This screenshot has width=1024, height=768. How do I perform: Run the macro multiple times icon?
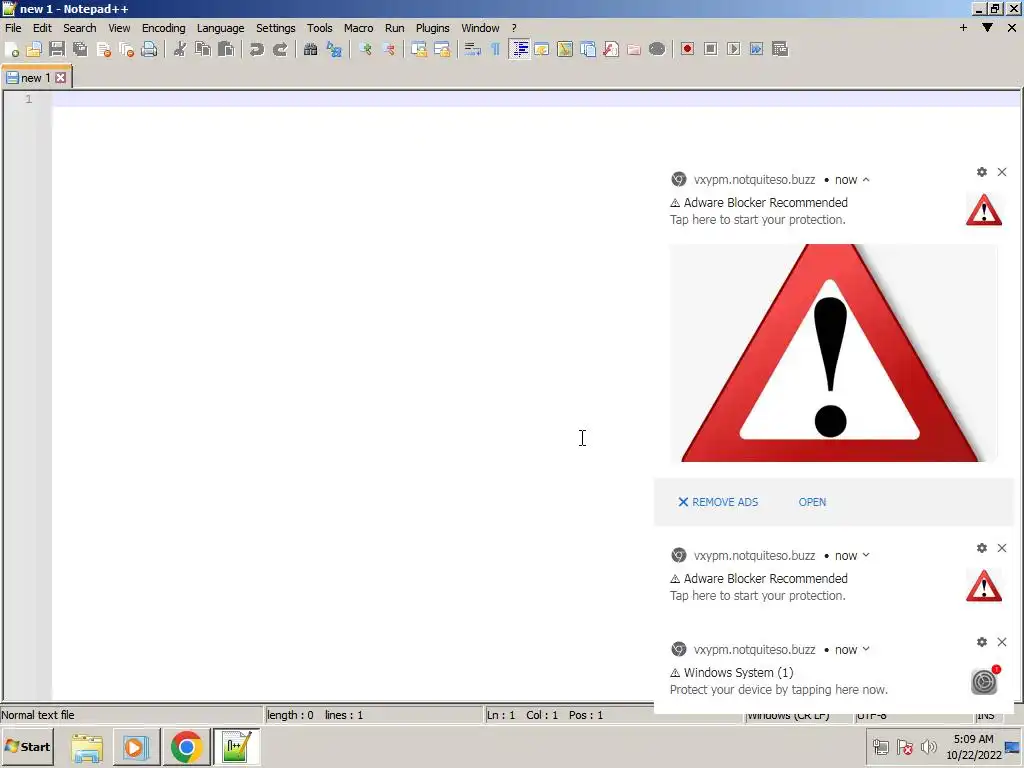[756, 50]
